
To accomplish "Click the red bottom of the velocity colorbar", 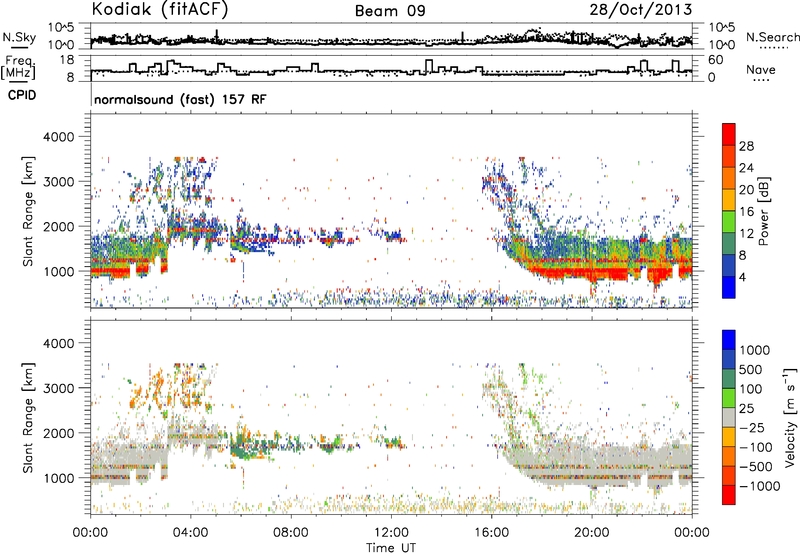I will coord(729,495).
